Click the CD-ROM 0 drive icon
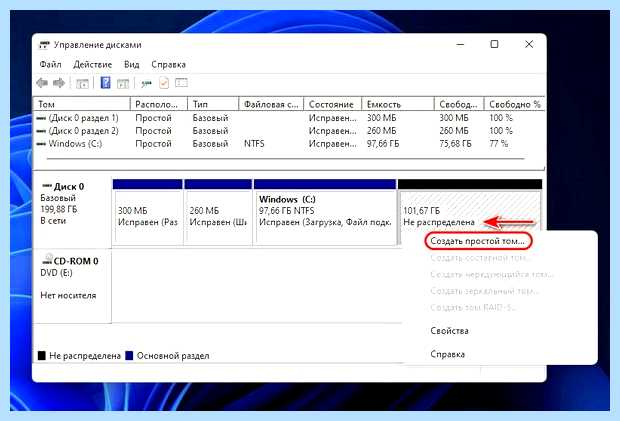The image size is (620, 421). 47,260
